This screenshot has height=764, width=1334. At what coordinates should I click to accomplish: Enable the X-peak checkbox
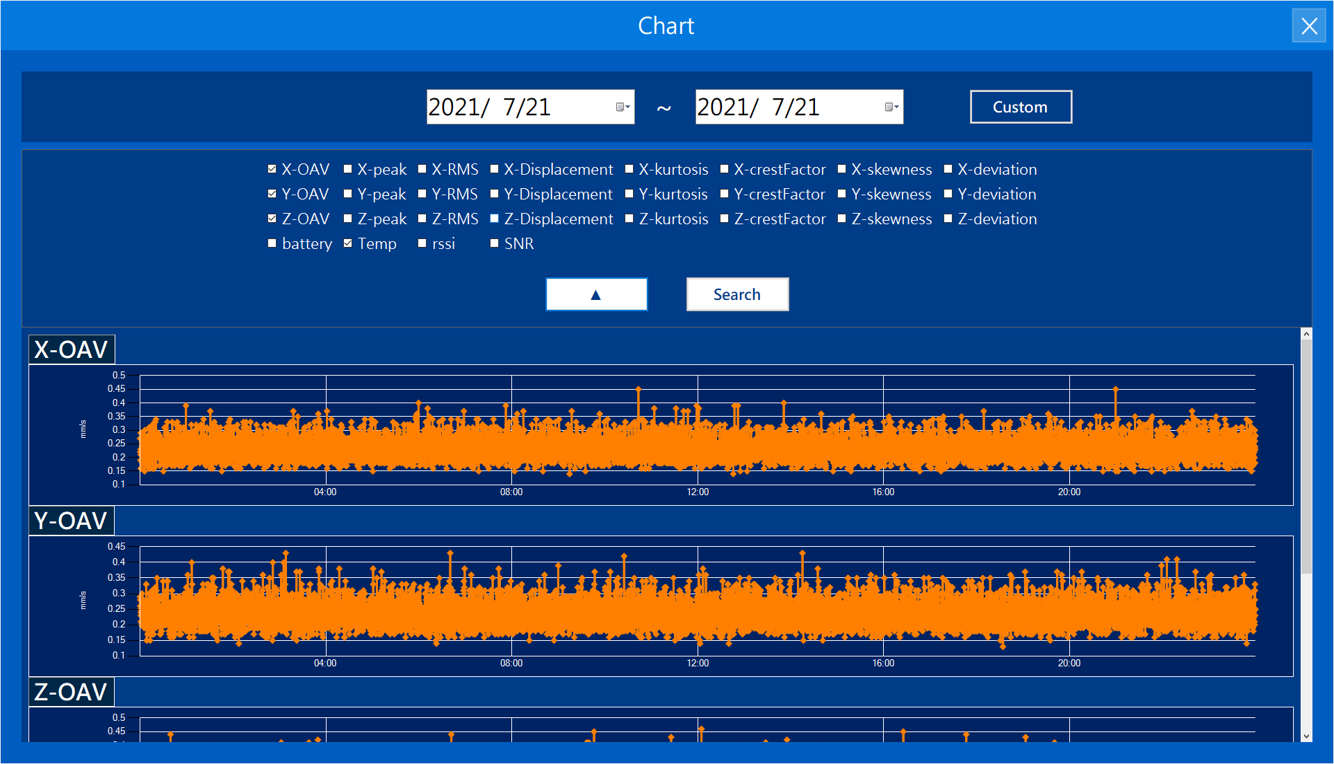(348, 169)
